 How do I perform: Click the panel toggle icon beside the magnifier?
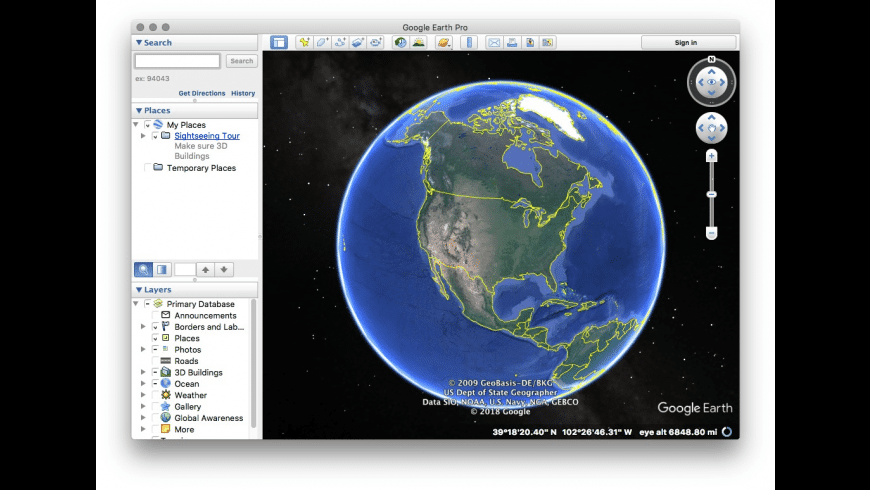(x=161, y=269)
